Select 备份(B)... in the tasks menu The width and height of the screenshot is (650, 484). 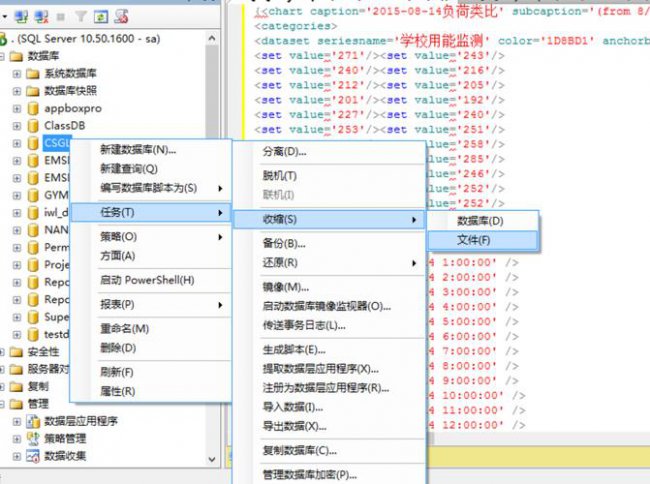284,244
